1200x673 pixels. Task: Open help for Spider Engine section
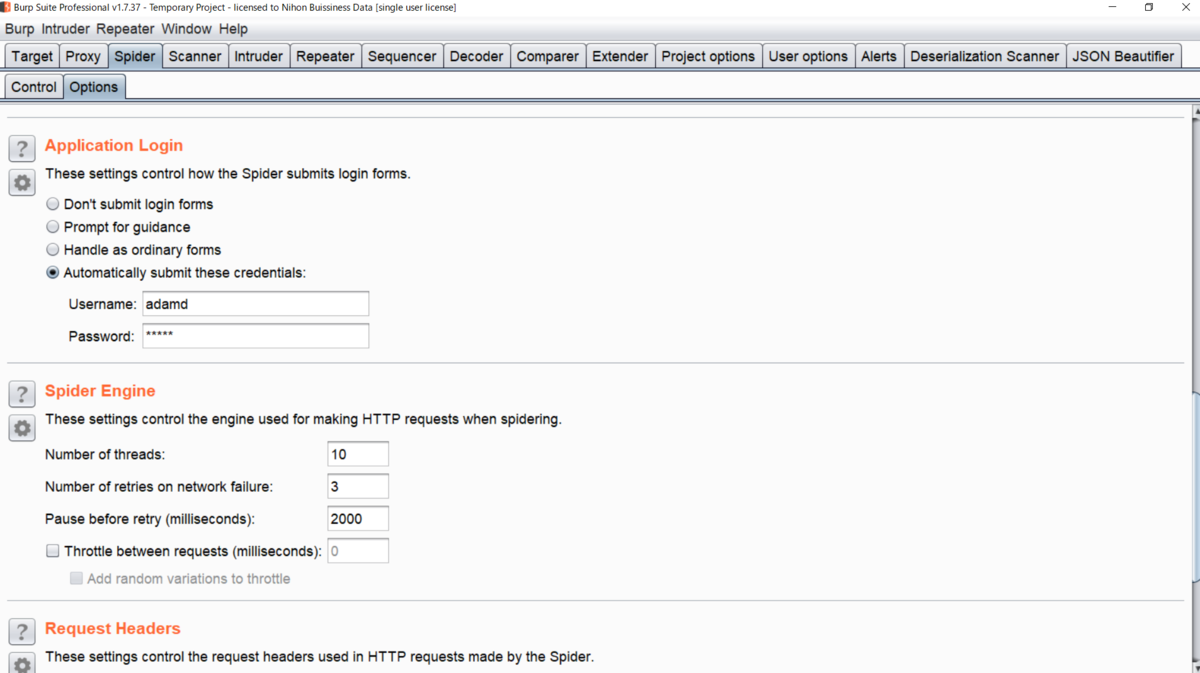[22, 393]
